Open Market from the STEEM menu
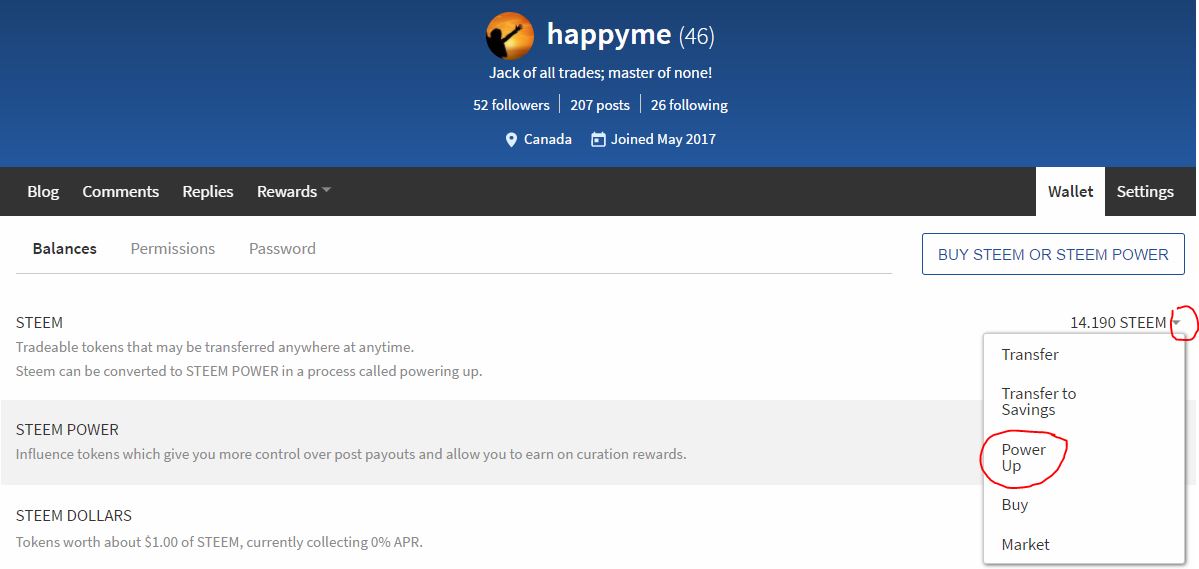The width and height of the screenshot is (1199, 569). click(1084, 545)
